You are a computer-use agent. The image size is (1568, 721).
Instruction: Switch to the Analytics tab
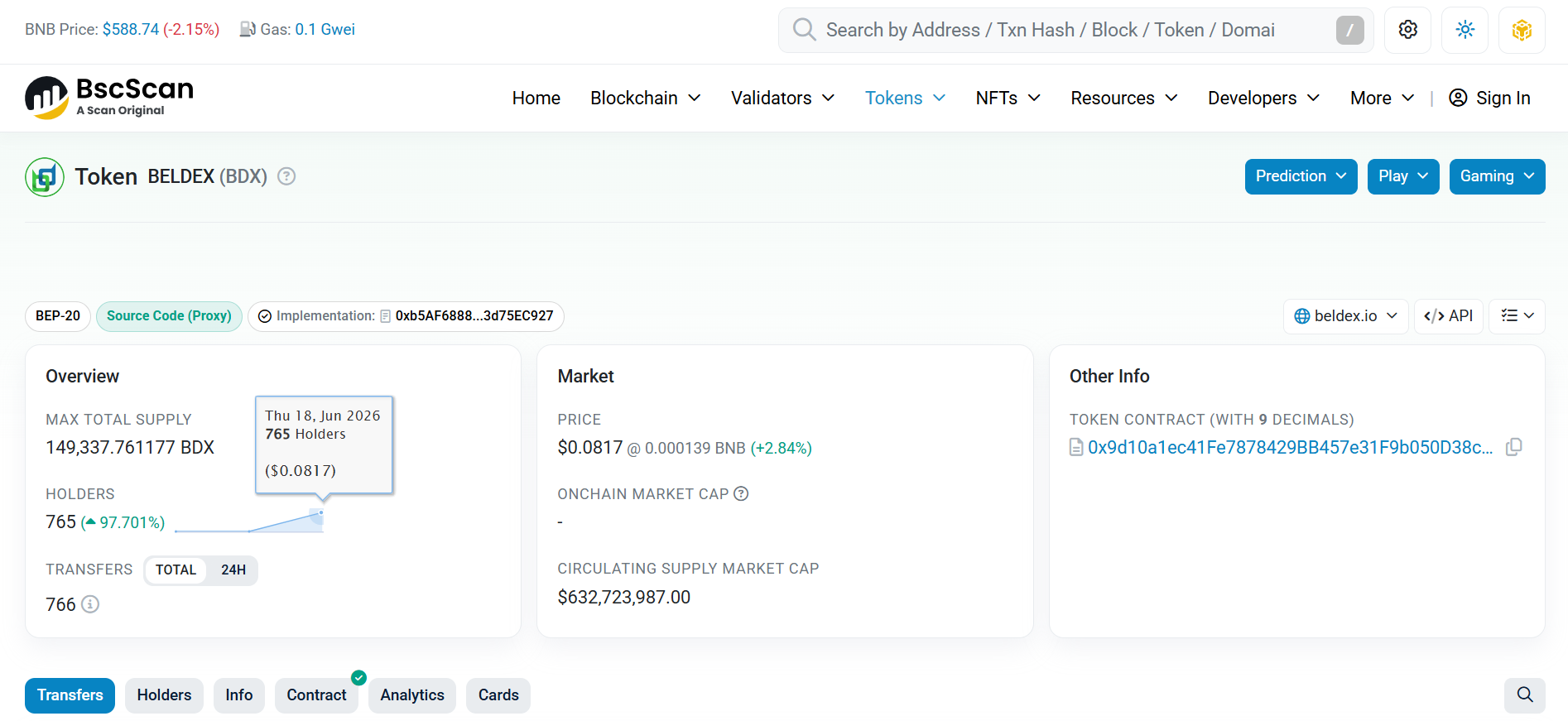point(412,695)
